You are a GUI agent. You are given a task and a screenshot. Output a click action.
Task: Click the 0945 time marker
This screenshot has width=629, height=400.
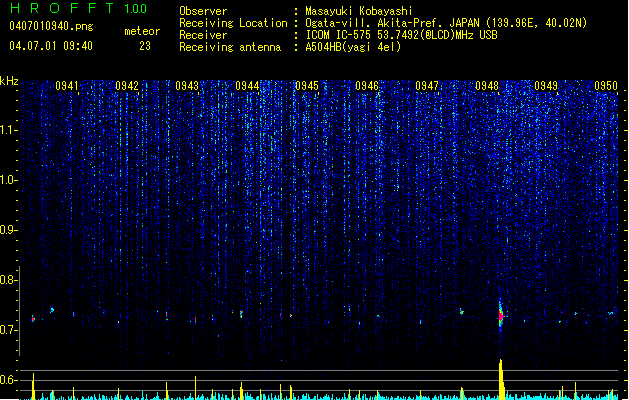tap(307, 85)
